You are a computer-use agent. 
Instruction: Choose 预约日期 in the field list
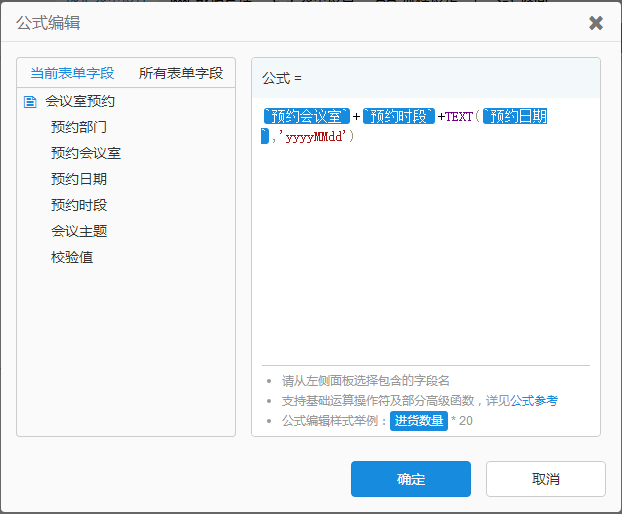(x=79, y=179)
